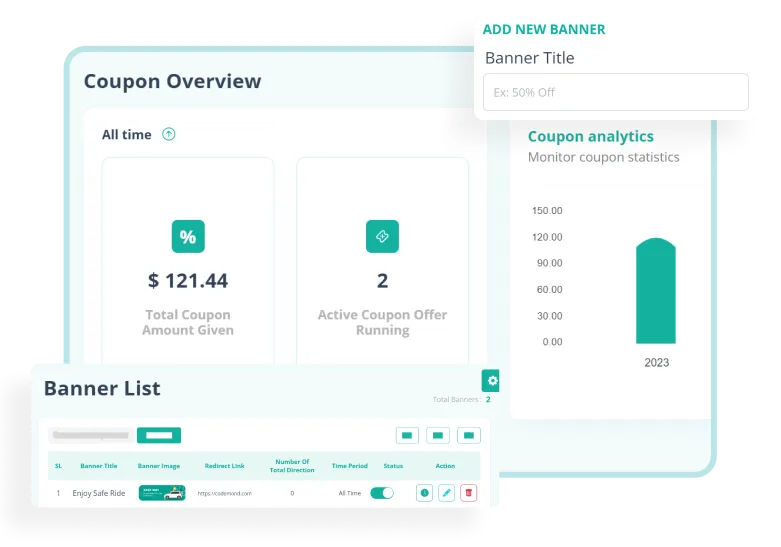This screenshot has height=547, width=781.
Task: Click the Coupon analytics heading
Action: click(x=591, y=136)
